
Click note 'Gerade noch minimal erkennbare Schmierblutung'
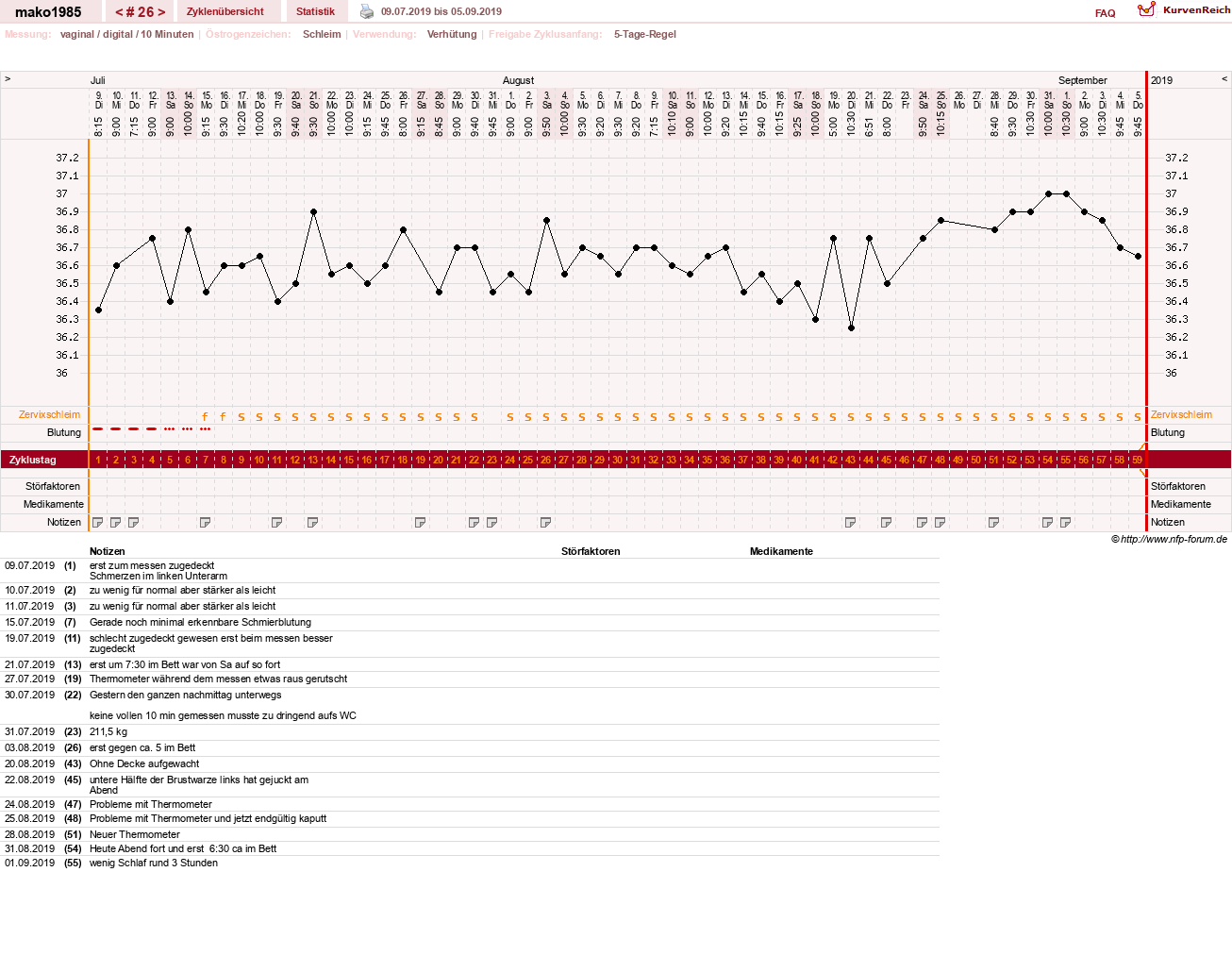click(x=200, y=622)
